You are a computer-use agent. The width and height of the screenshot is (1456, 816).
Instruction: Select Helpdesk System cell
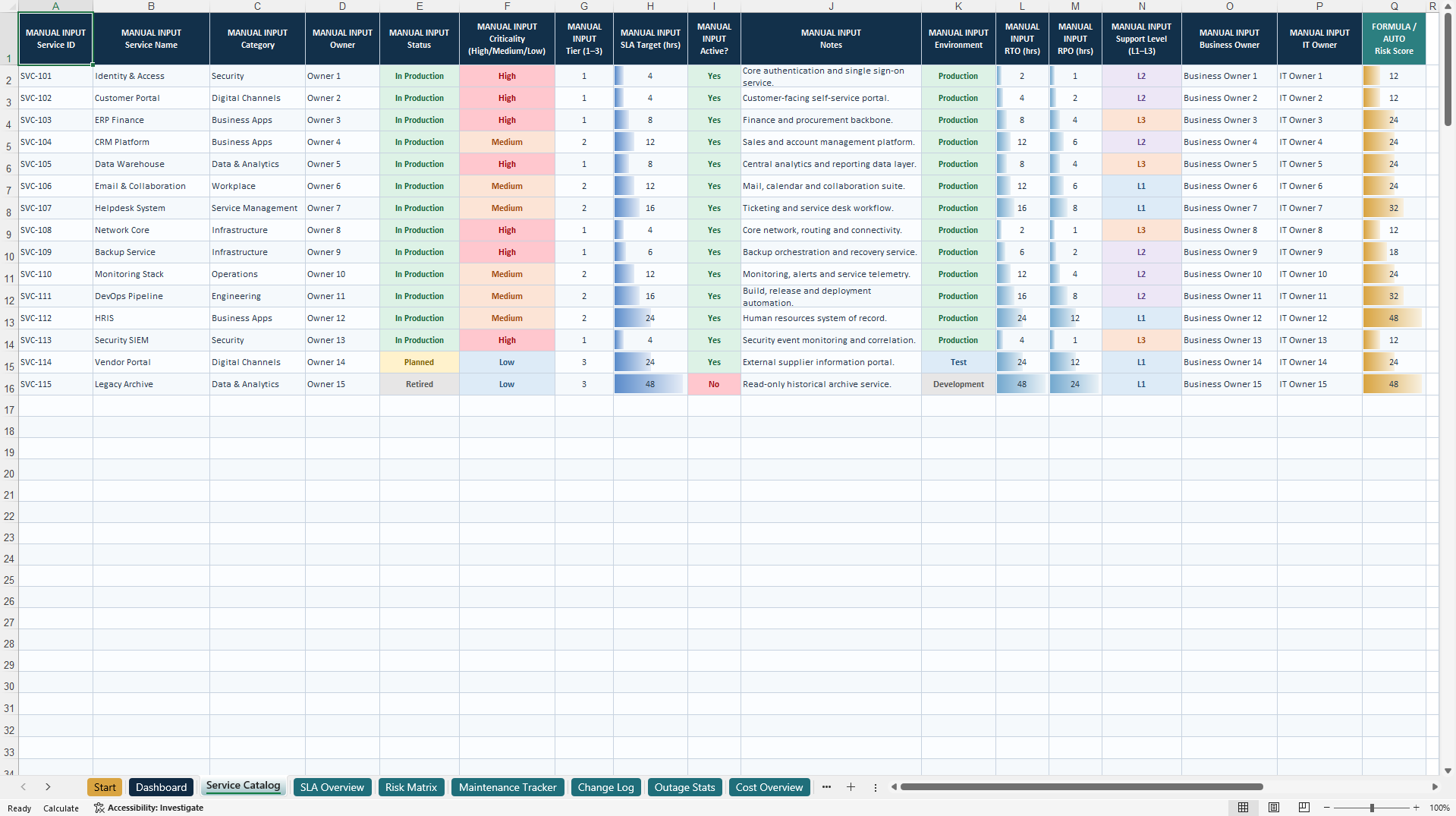click(x=151, y=208)
